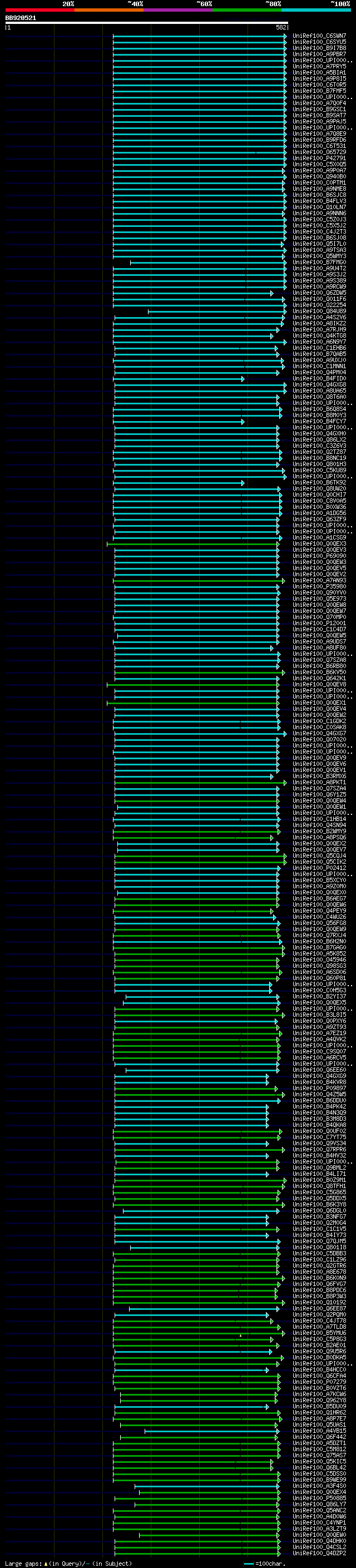This screenshot has width=356, height=1568.
Task: Select hit UniRef100_B2WMY9
Action: [x=319, y=831]
